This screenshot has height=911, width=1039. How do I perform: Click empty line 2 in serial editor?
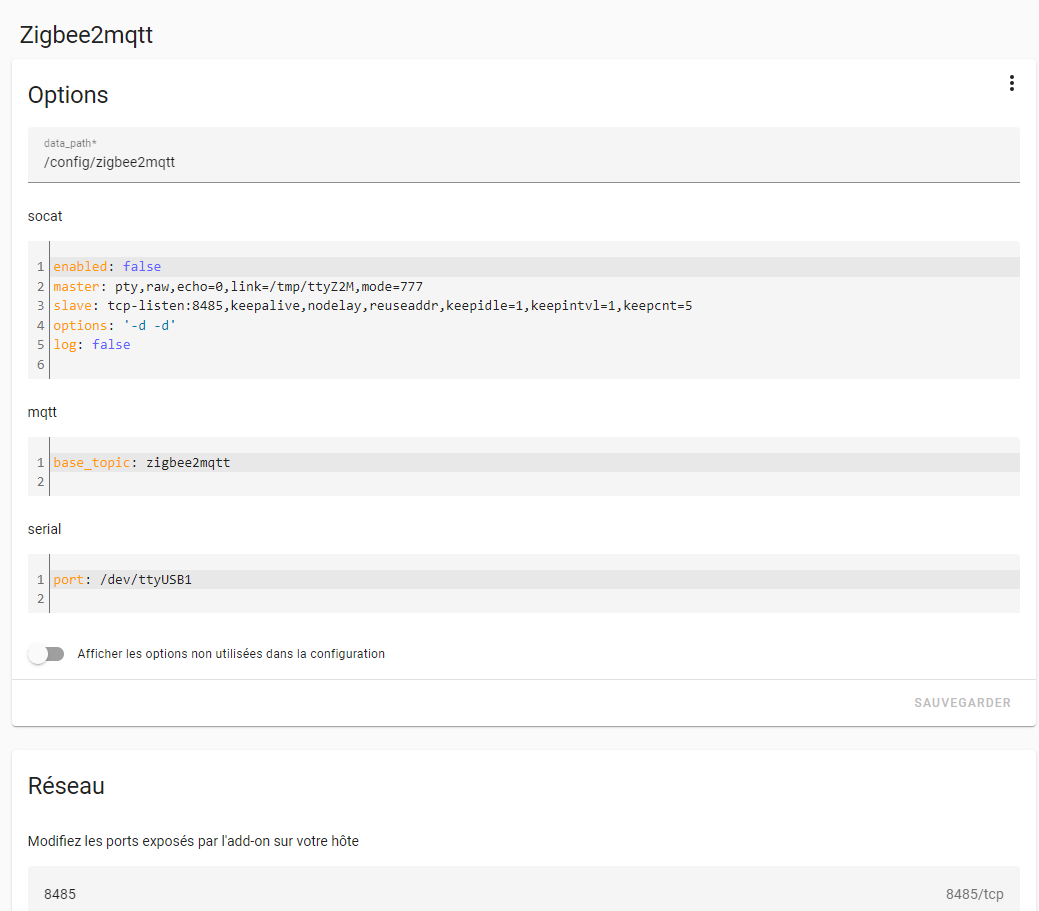(x=535, y=599)
